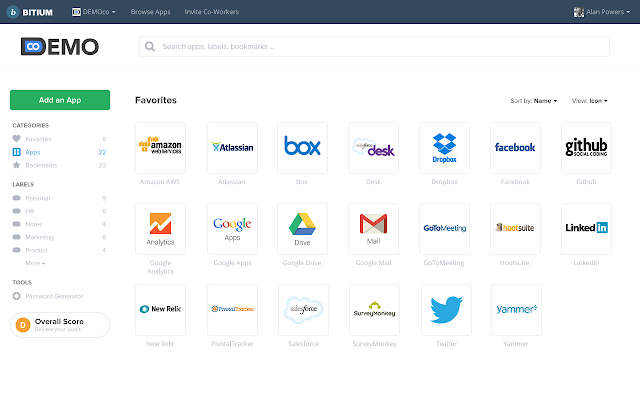Click the Bitium logo in top bar
Image resolution: width=640 pixels, height=400 pixels.
click(30, 12)
